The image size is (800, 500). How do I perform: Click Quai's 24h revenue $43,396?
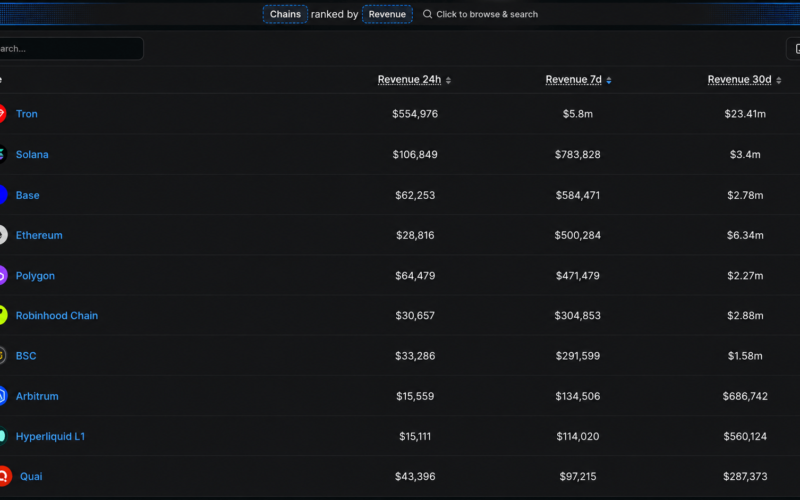coord(415,476)
